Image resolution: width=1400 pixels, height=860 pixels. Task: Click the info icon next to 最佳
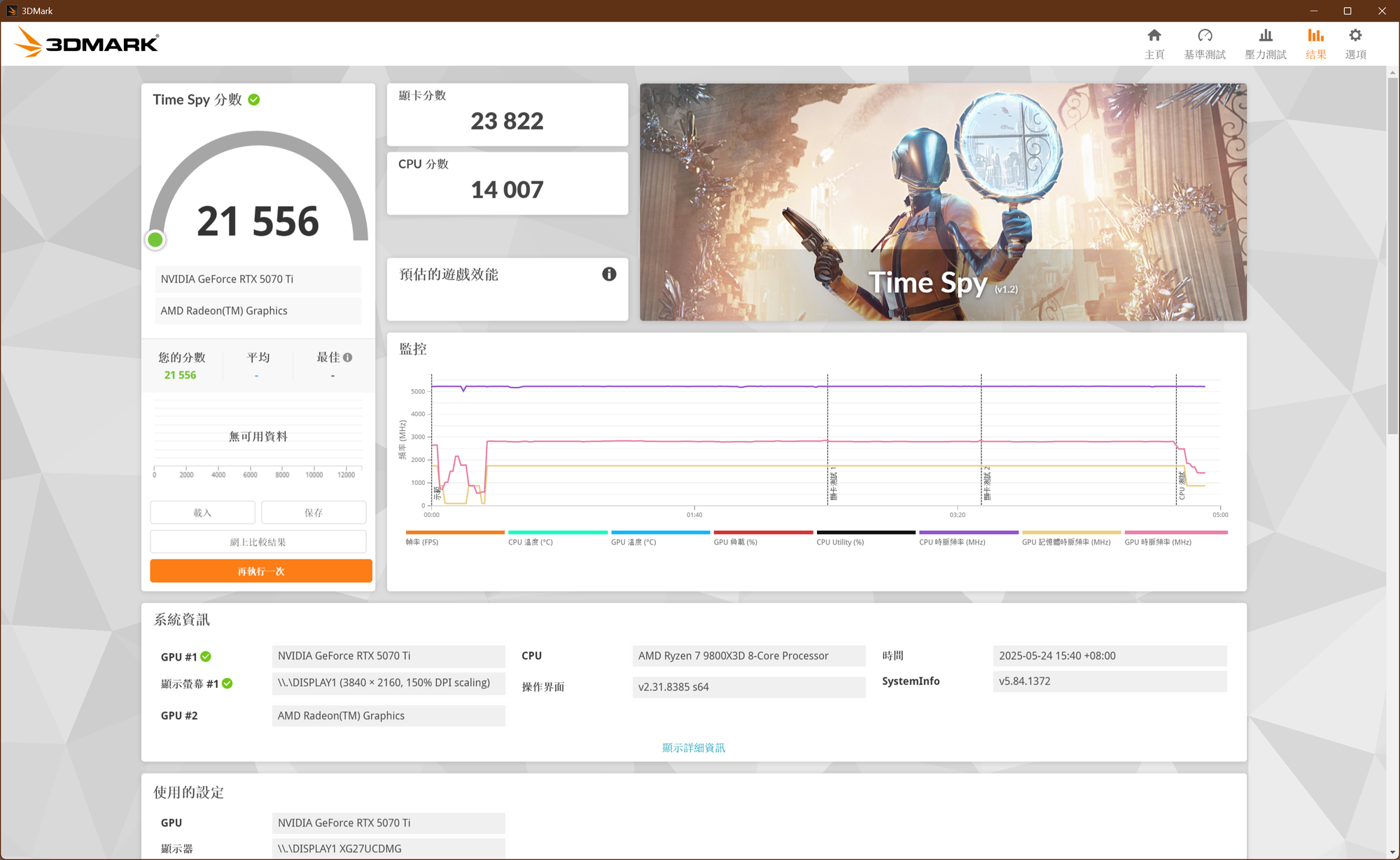click(x=348, y=358)
